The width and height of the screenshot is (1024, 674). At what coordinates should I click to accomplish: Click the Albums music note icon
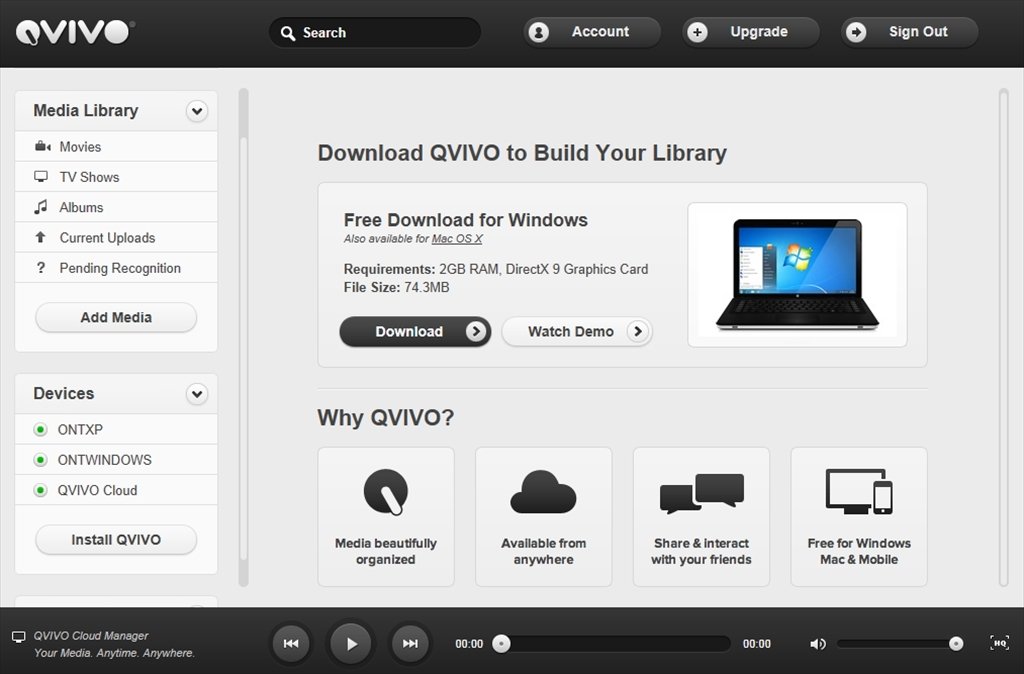[40, 207]
